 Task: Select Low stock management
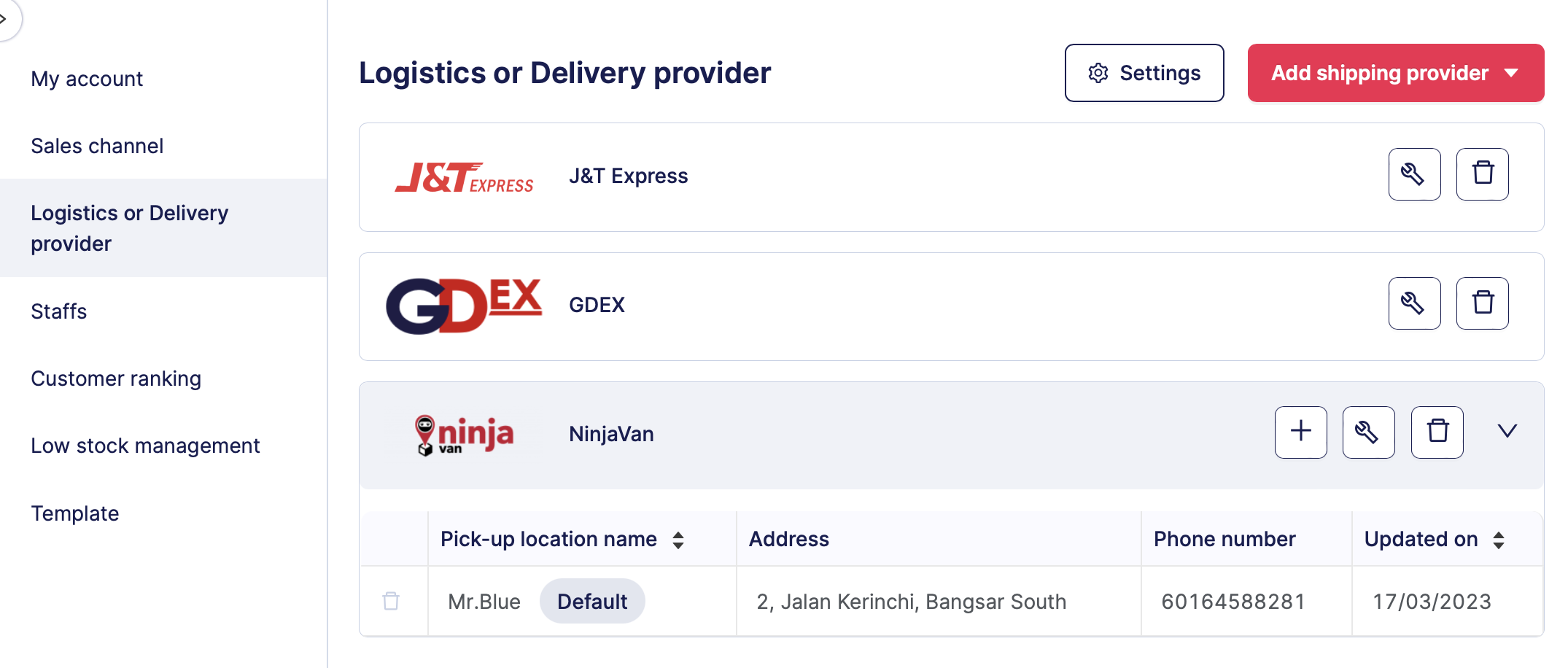tap(145, 446)
